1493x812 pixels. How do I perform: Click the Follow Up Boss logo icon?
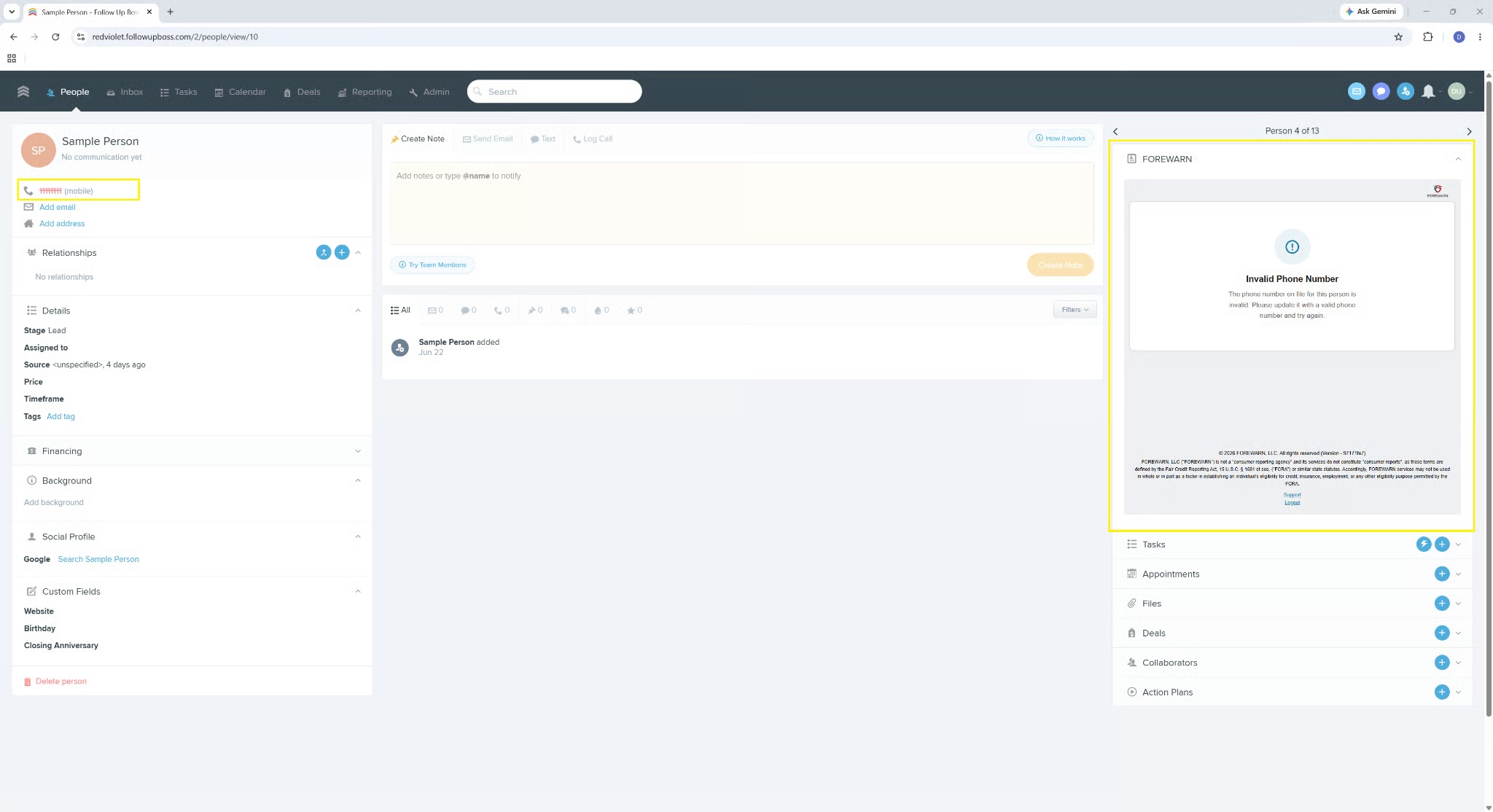click(23, 91)
